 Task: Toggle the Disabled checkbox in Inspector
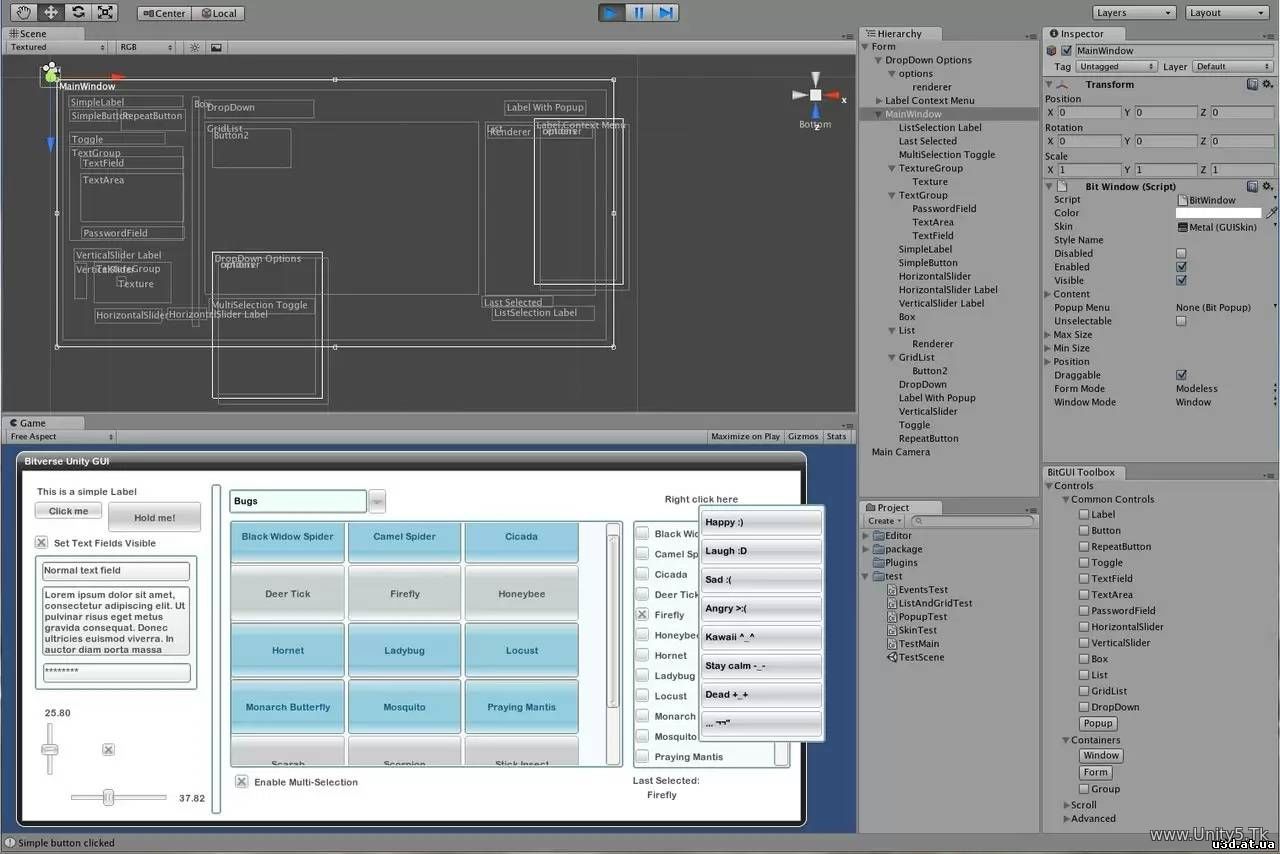tap(1181, 254)
